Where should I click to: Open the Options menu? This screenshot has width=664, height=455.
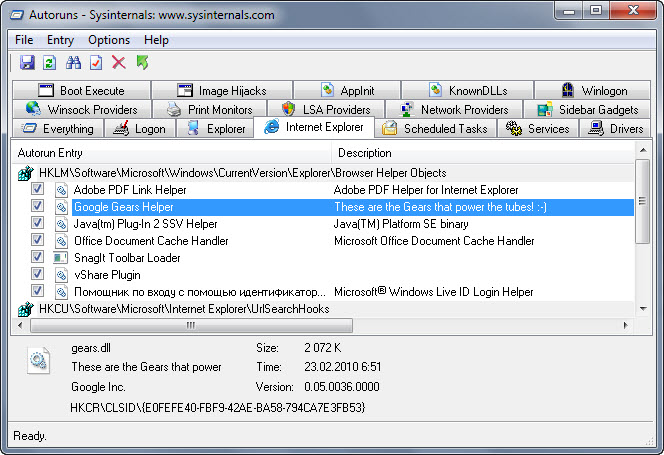click(x=109, y=40)
